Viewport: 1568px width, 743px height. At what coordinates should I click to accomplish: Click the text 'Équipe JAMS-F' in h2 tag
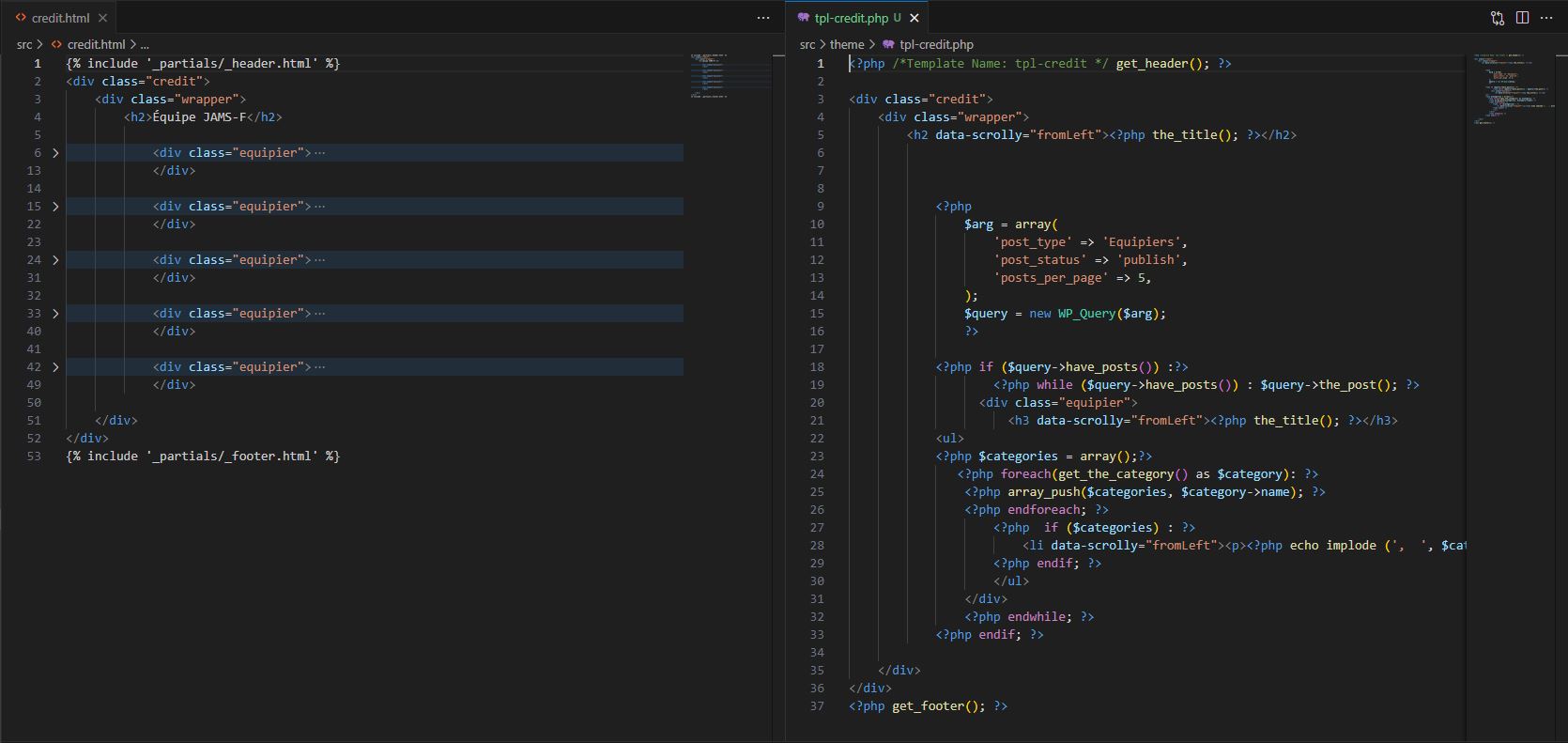coord(199,116)
